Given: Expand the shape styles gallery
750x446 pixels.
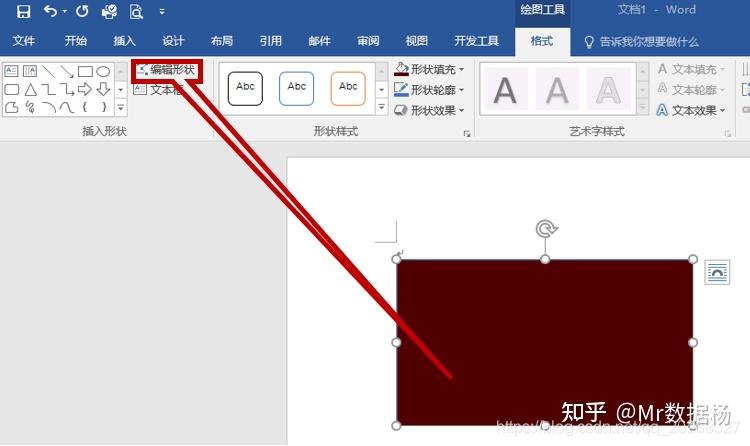Looking at the screenshot, I should [381, 107].
